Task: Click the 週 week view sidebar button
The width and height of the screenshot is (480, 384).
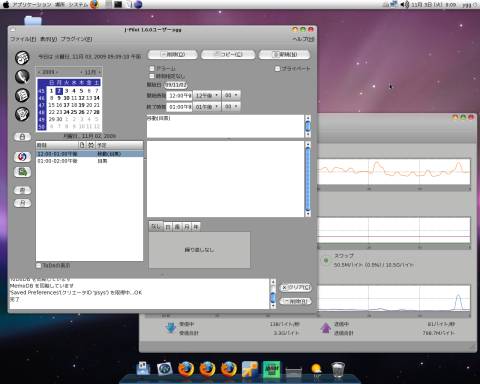Action: [22, 190]
